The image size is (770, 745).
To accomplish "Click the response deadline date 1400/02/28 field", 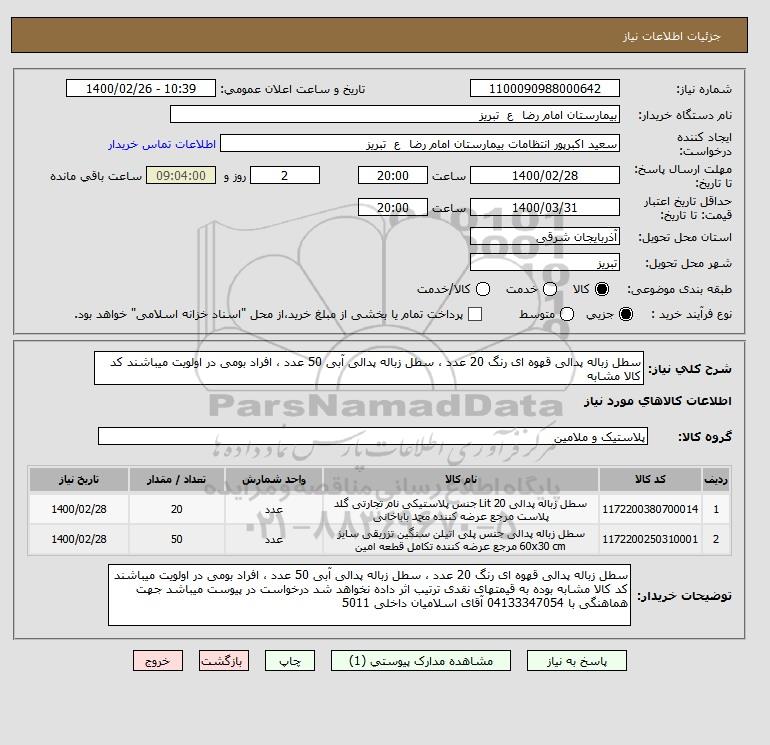I will pos(545,175).
